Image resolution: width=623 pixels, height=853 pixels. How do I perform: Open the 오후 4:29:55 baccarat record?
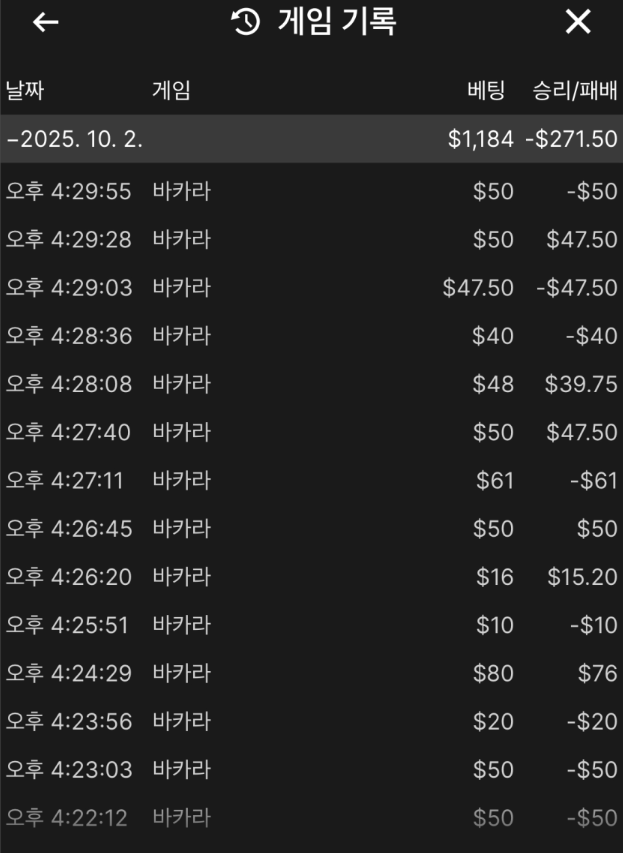(311, 192)
